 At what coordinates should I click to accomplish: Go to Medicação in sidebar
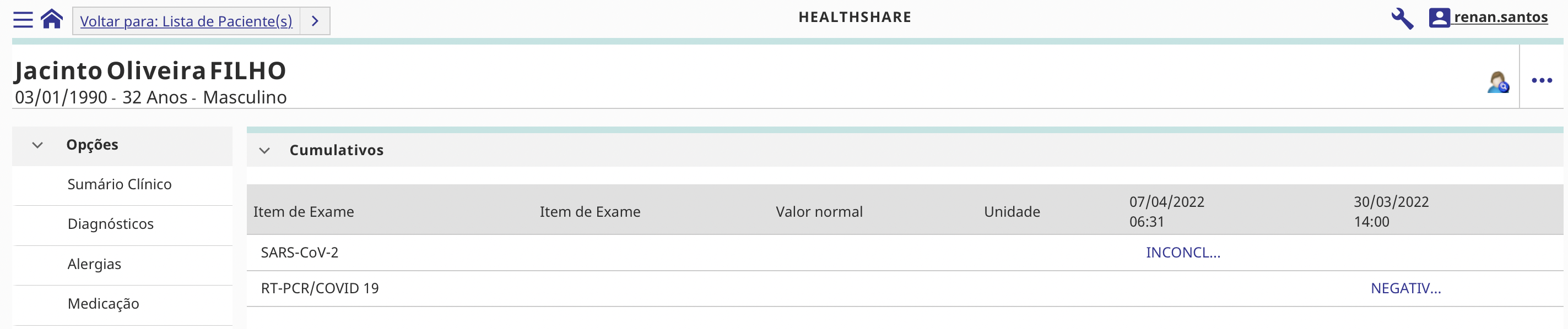coord(103,304)
